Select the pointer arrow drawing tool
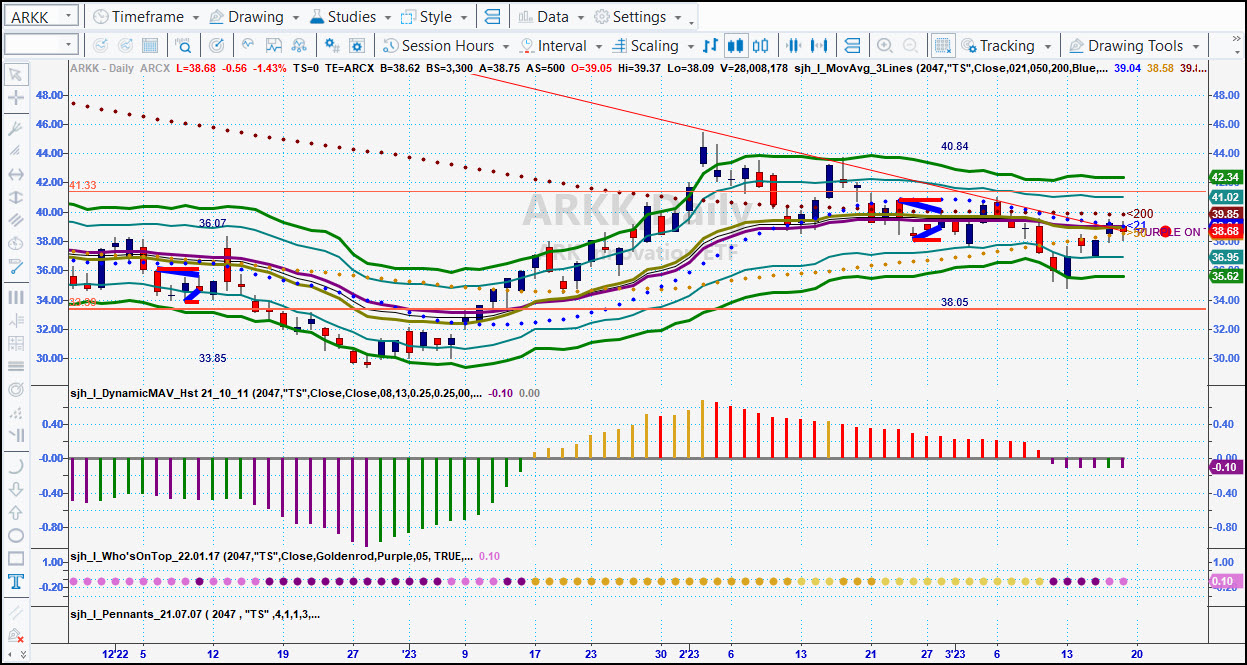 (16, 74)
